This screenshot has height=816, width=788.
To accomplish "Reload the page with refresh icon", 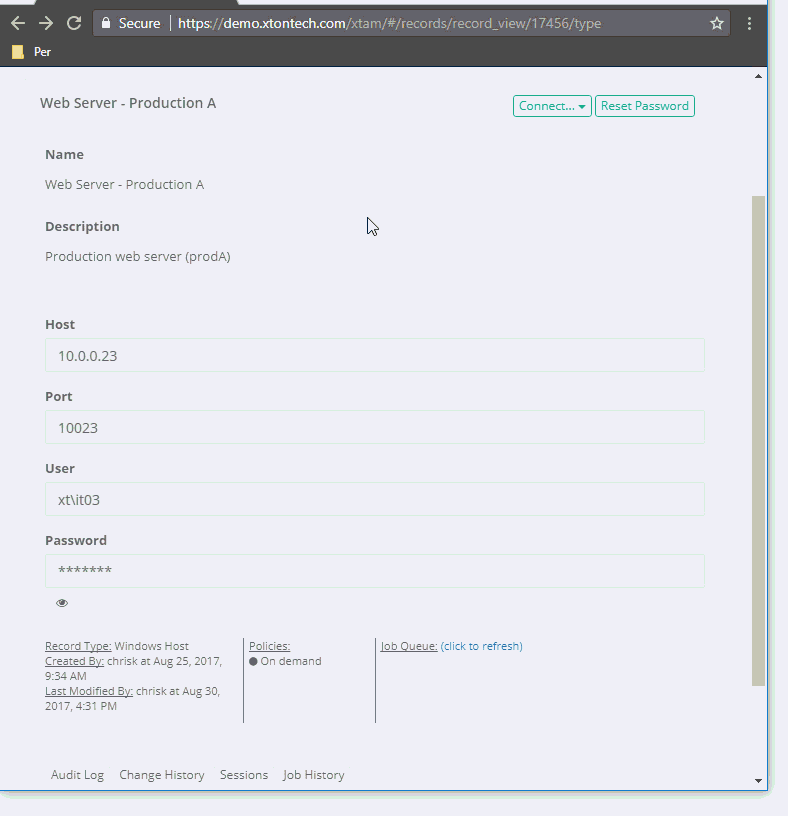I will [x=74, y=23].
